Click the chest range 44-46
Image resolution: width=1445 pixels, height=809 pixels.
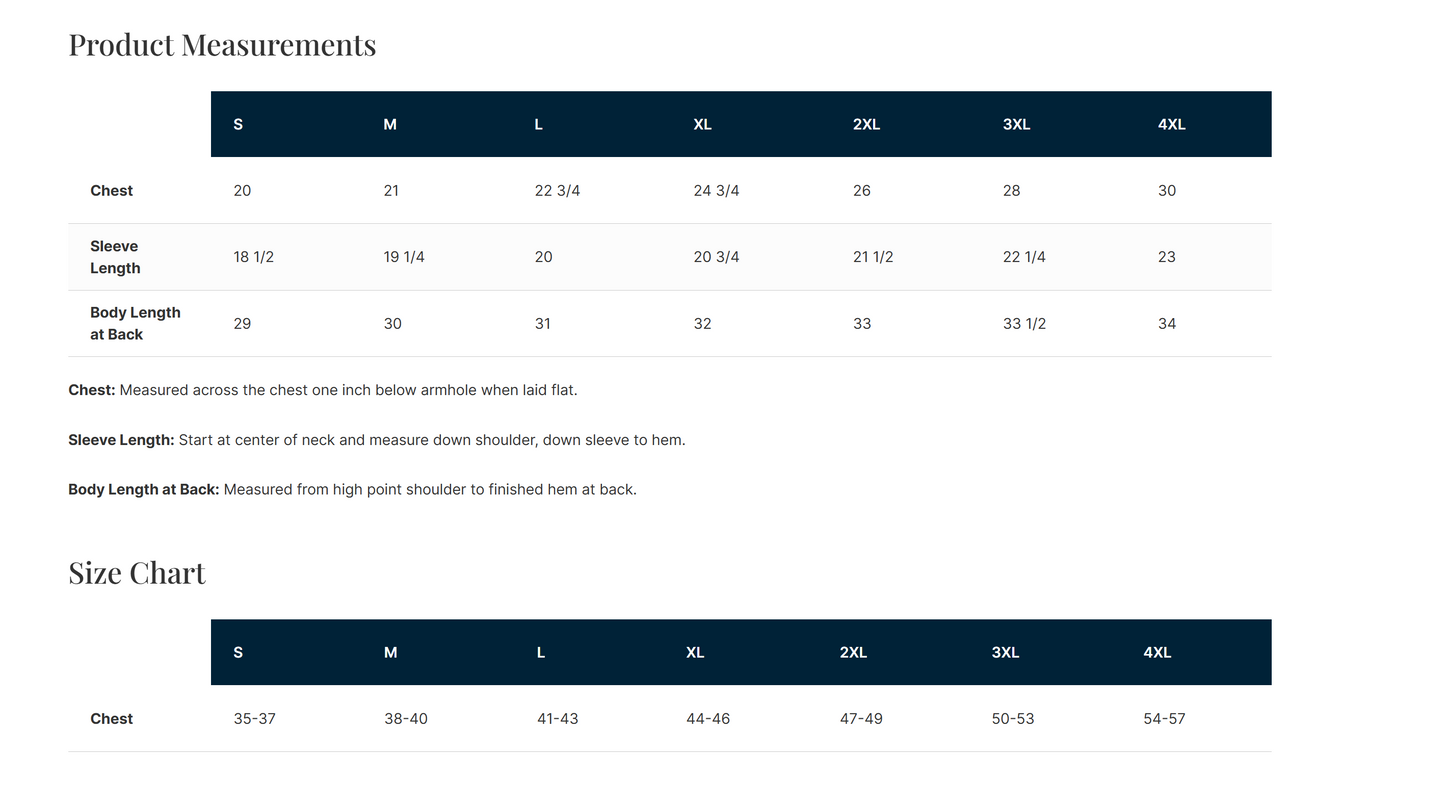[x=708, y=719]
